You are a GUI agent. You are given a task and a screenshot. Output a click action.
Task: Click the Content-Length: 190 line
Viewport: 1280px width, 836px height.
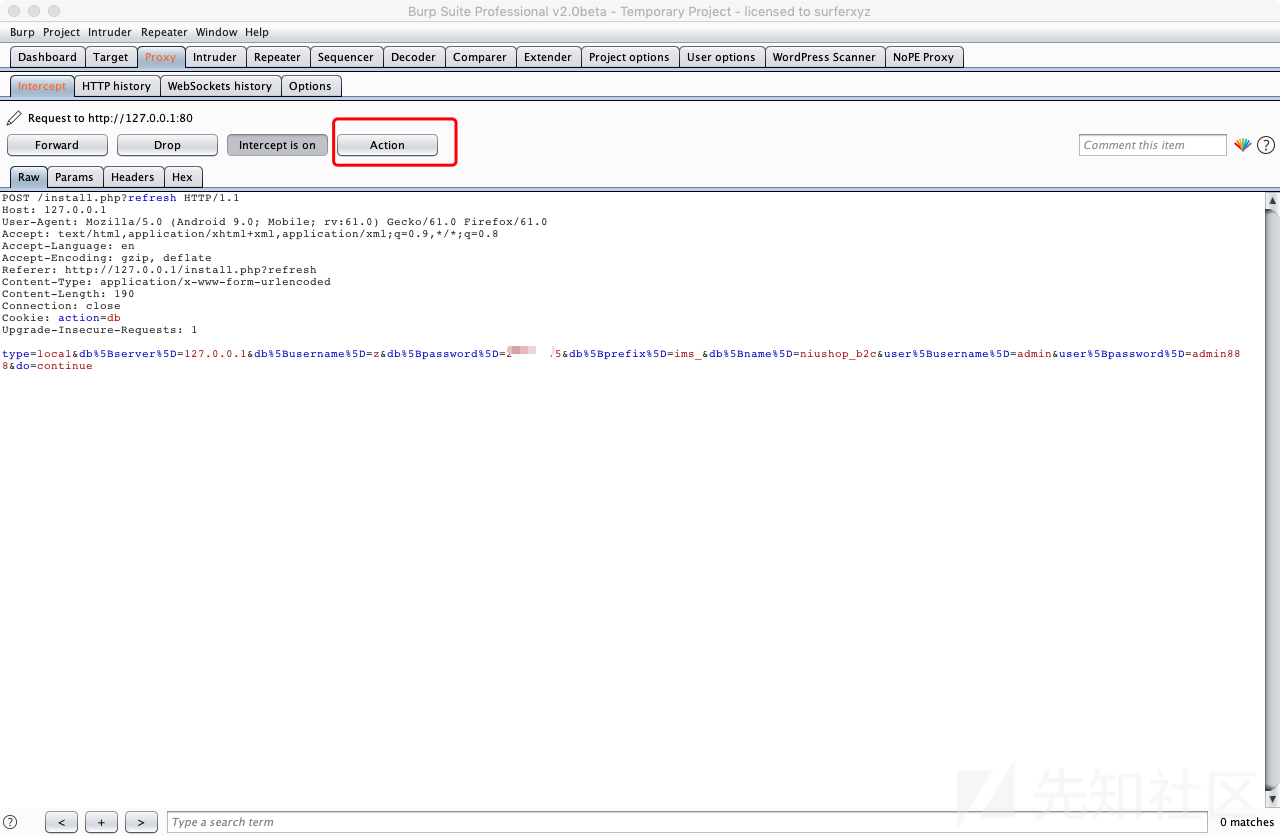click(68, 294)
